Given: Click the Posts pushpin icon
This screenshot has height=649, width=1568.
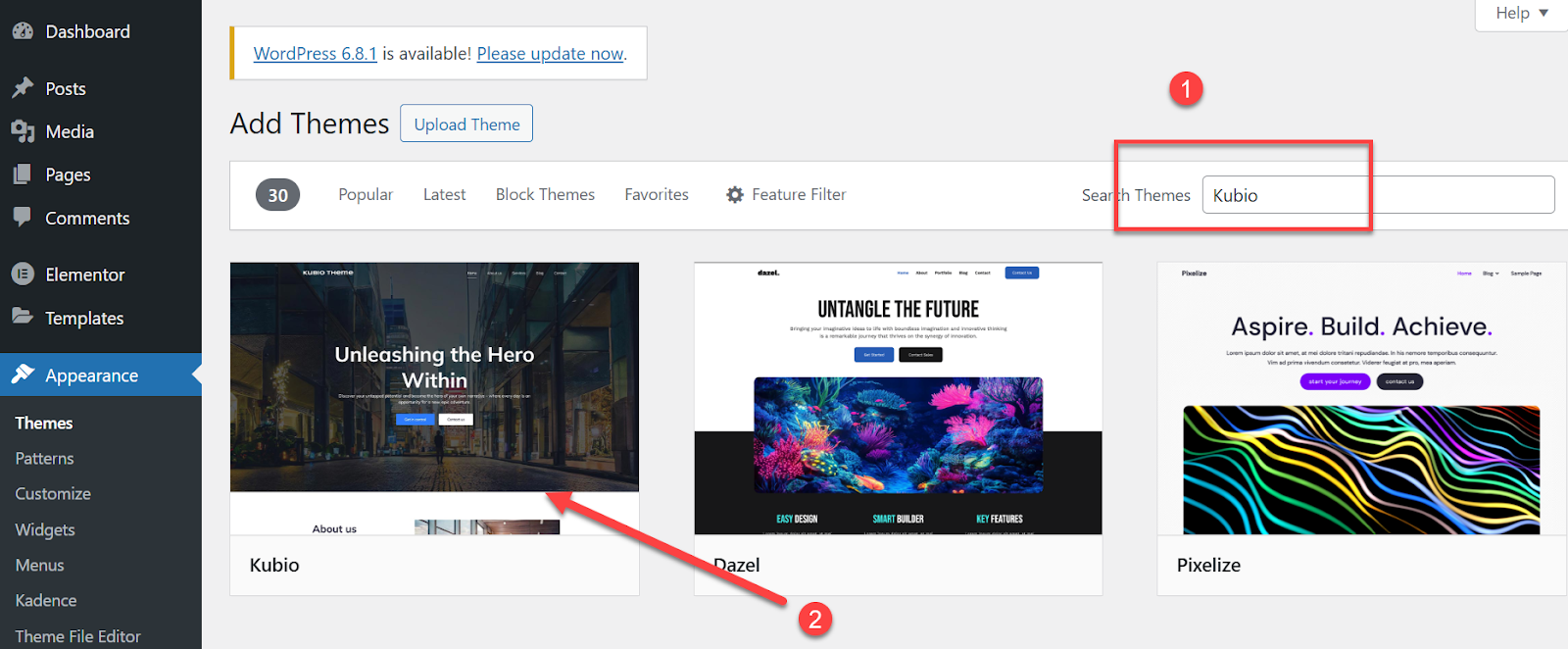Looking at the screenshot, I should pos(23,88).
